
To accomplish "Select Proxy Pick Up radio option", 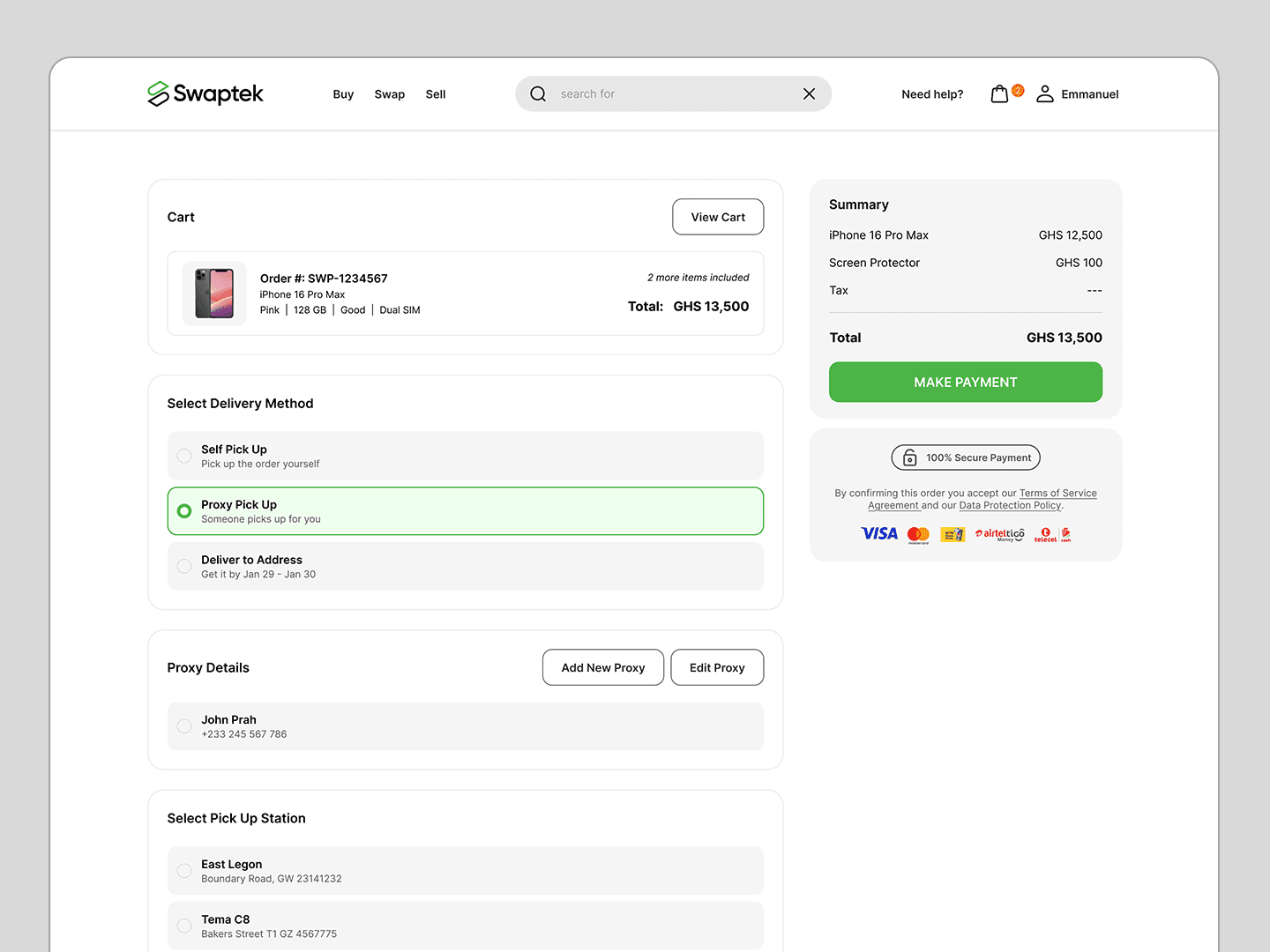I will tap(466, 511).
